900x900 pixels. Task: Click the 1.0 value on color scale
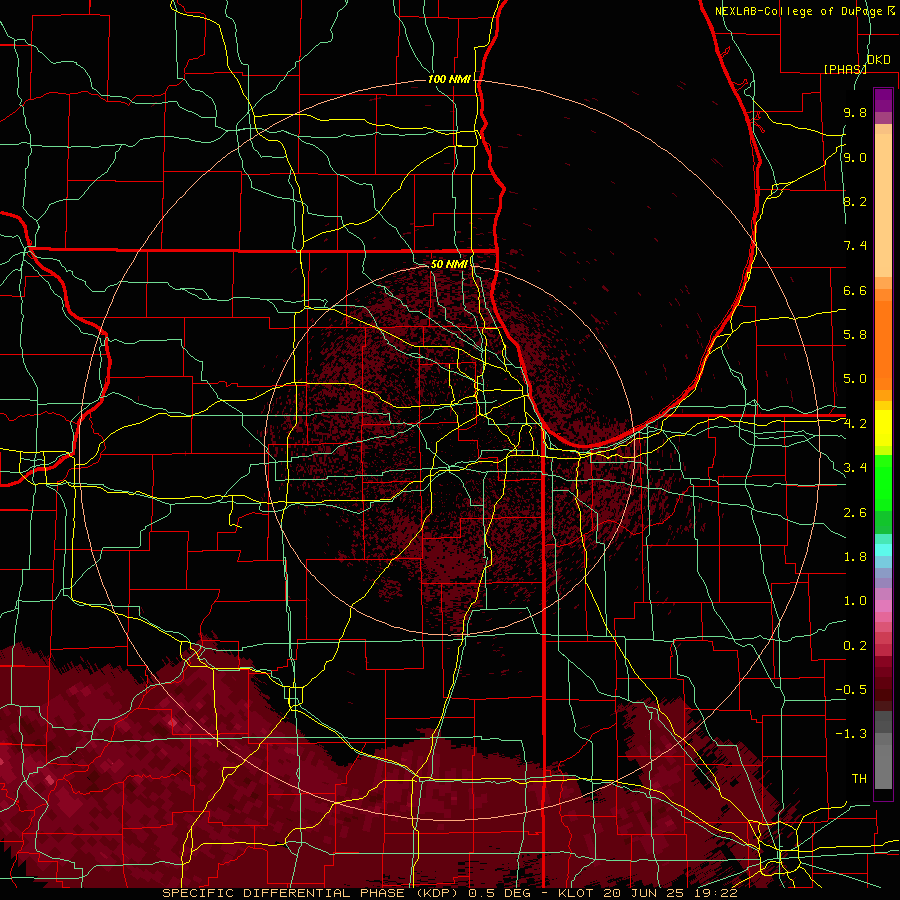coord(855,601)
